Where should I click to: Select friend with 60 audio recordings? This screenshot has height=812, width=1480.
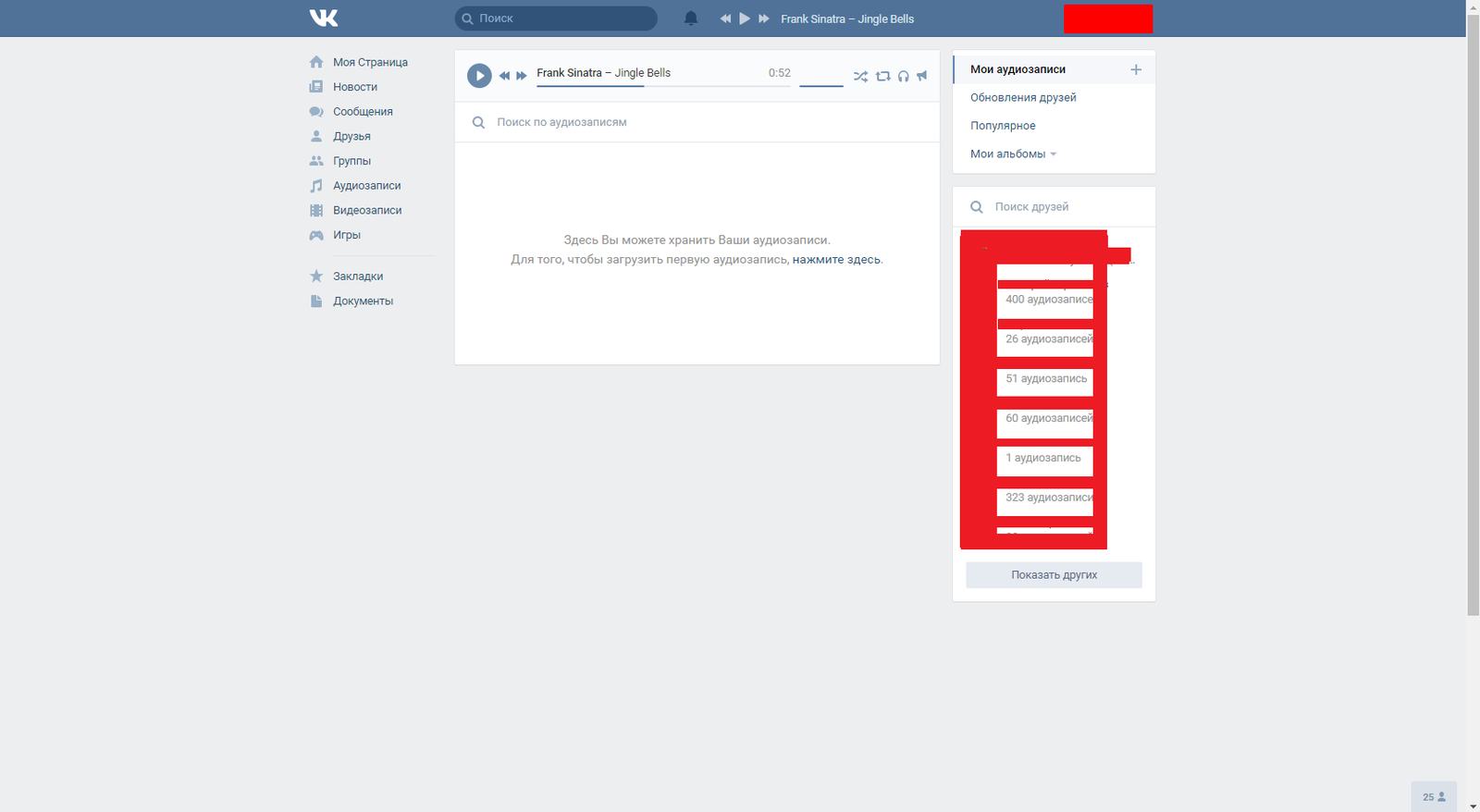1049,419
